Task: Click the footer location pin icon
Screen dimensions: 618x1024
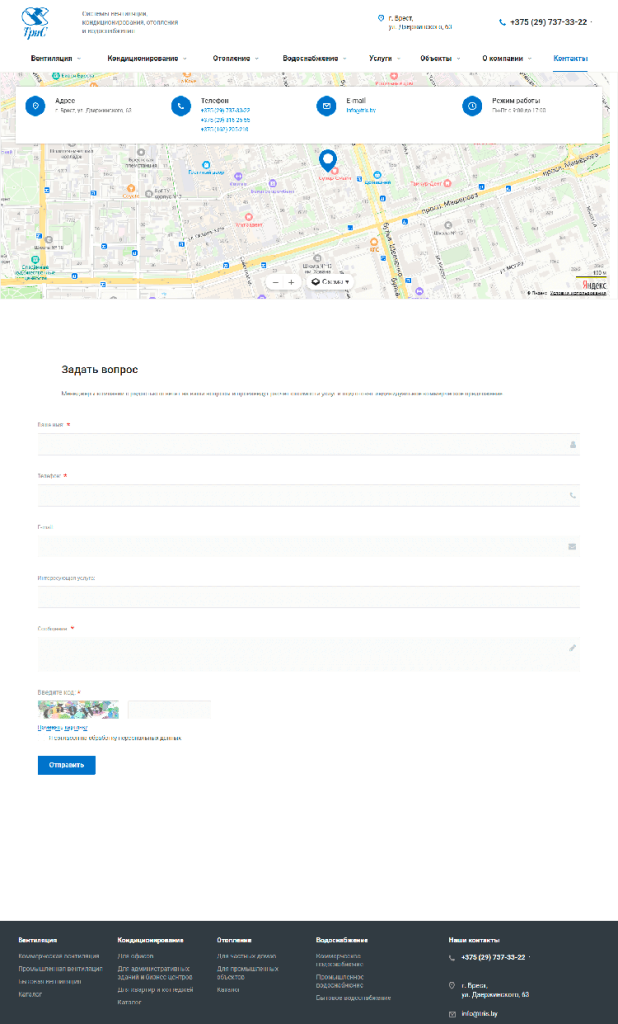Action: tap(452, 985)
